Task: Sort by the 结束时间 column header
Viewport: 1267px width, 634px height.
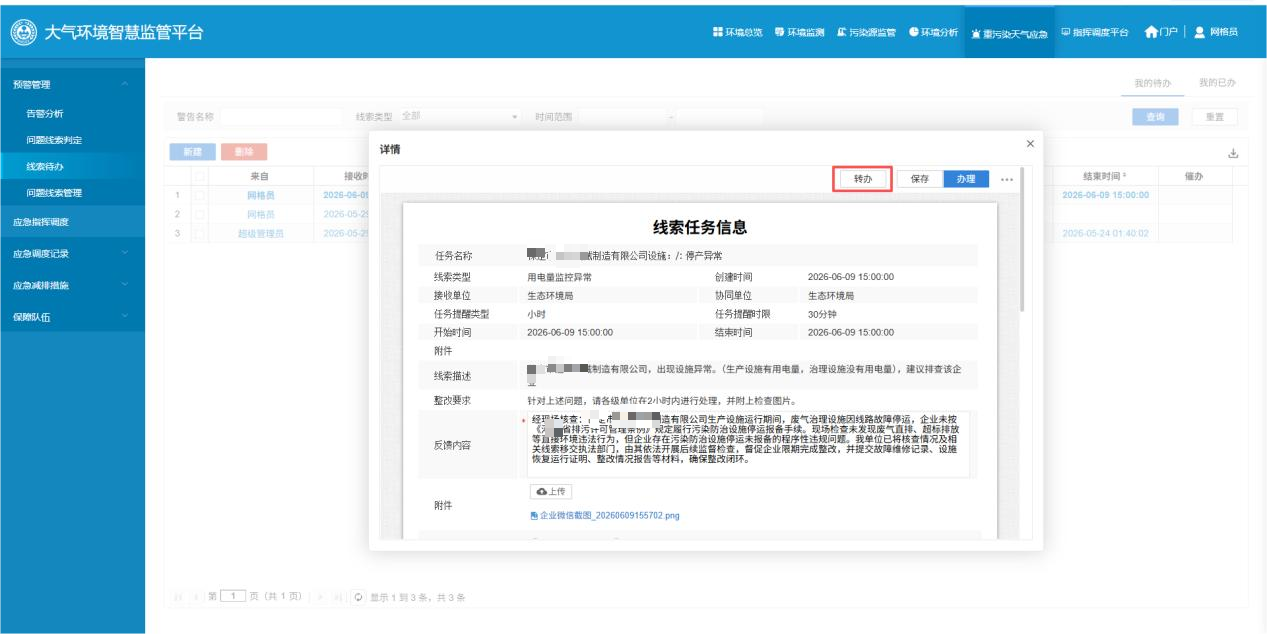Action: 1104,176
